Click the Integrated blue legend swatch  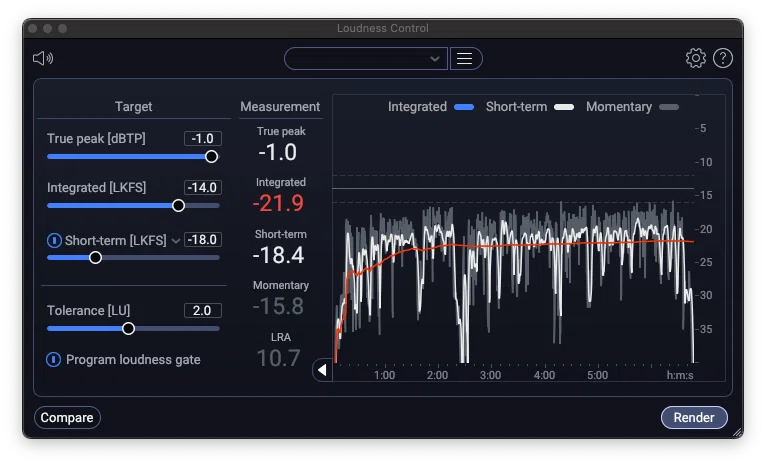pyautogui.click(x=464, y=107)
